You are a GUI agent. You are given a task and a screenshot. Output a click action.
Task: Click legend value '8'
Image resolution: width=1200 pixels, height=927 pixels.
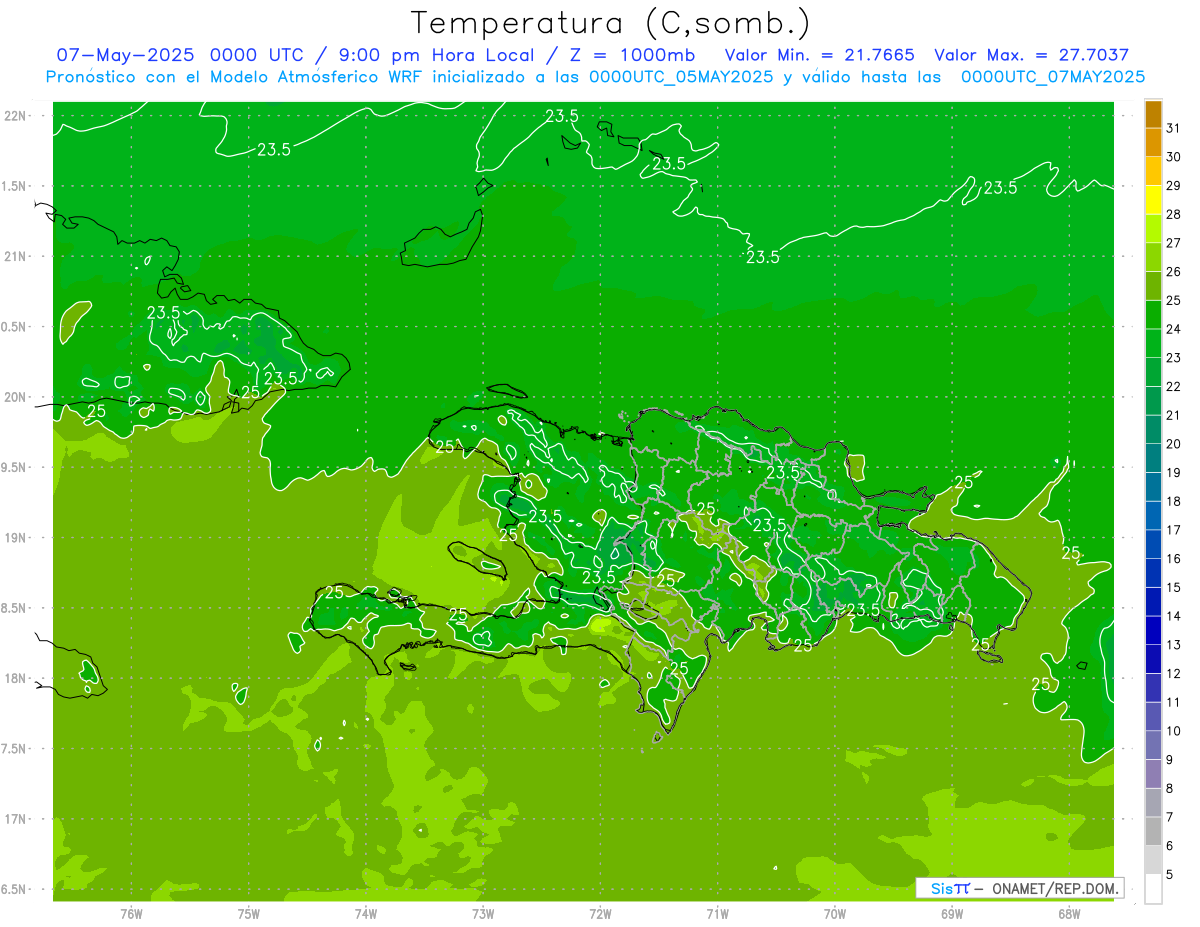pyautogui.click(x=1170, y=789)
